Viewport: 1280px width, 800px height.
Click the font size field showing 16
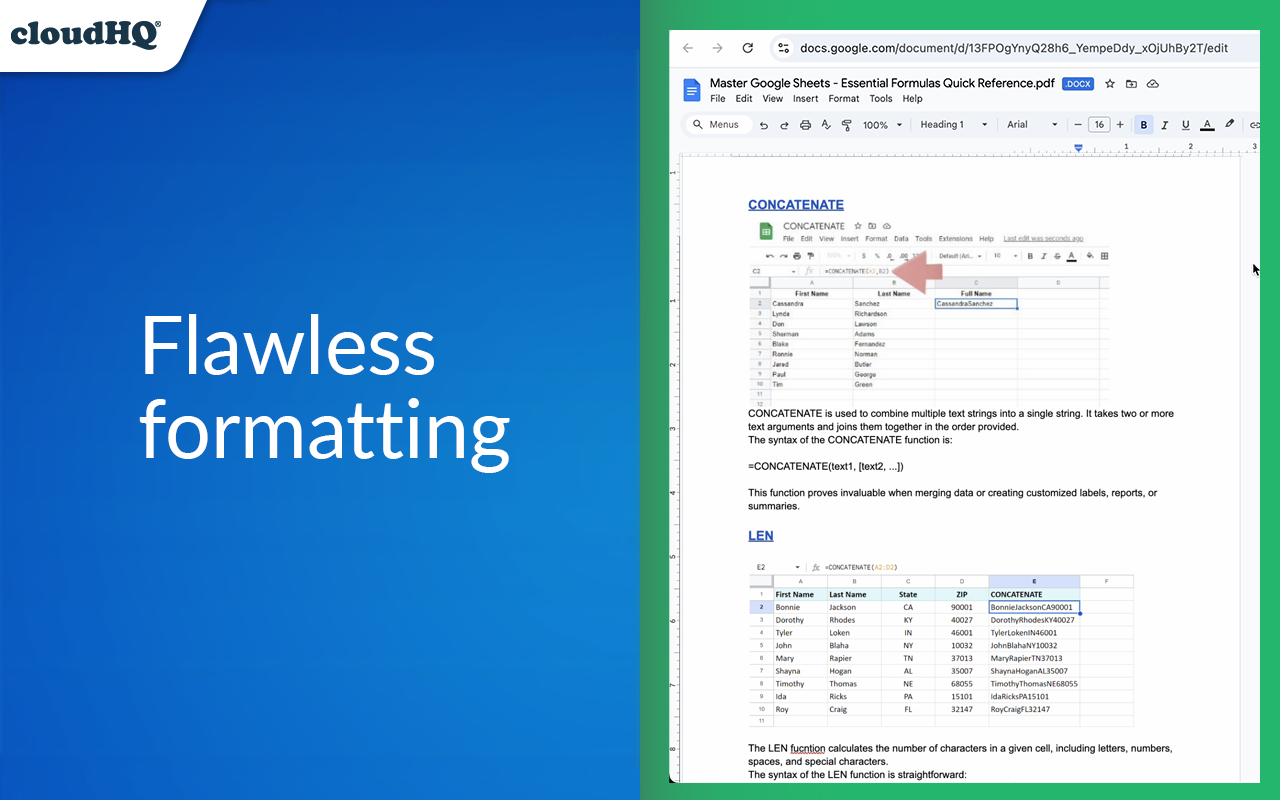tap(1099, 125)
